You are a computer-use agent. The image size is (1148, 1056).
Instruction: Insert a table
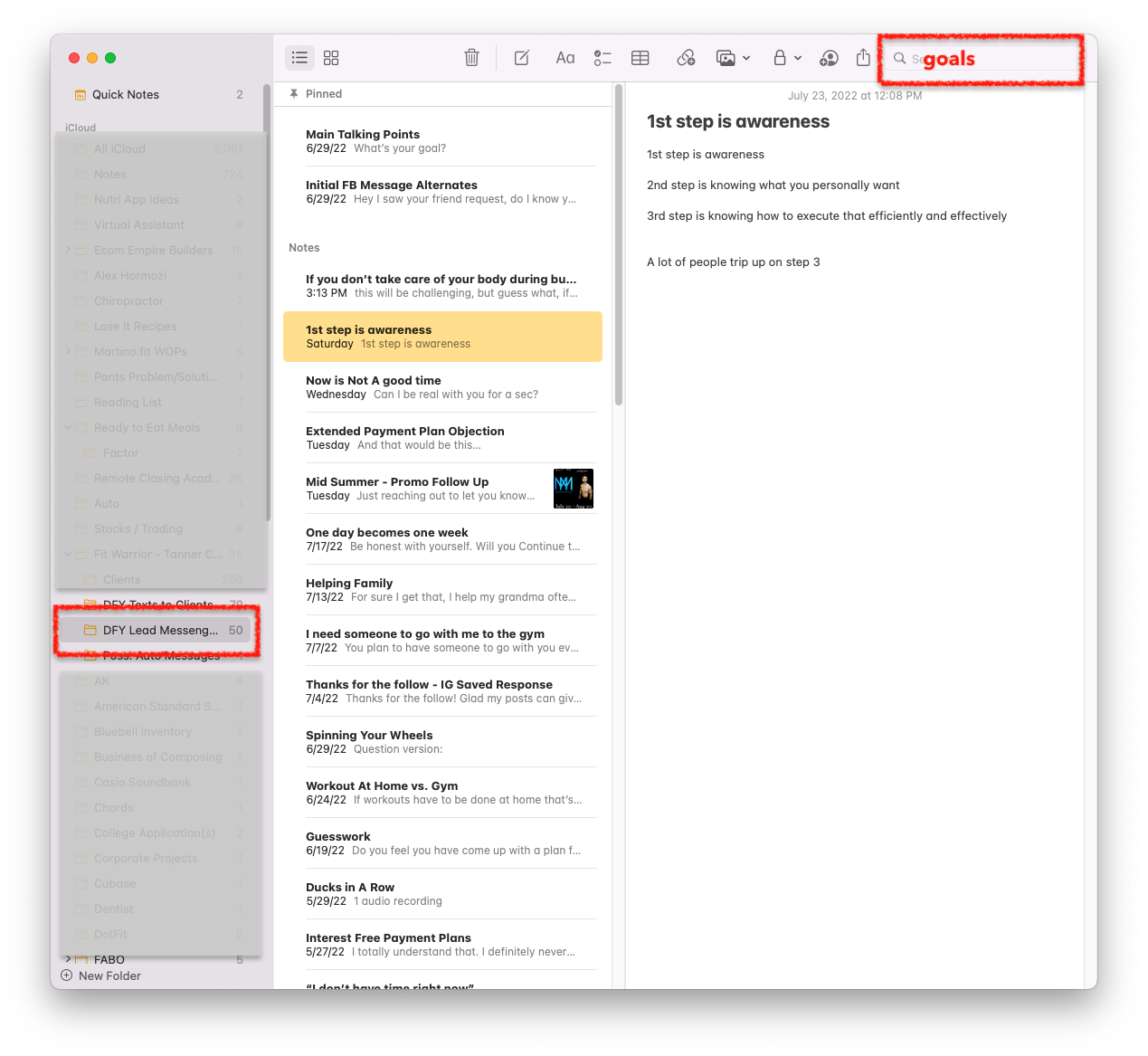point(640,58)
